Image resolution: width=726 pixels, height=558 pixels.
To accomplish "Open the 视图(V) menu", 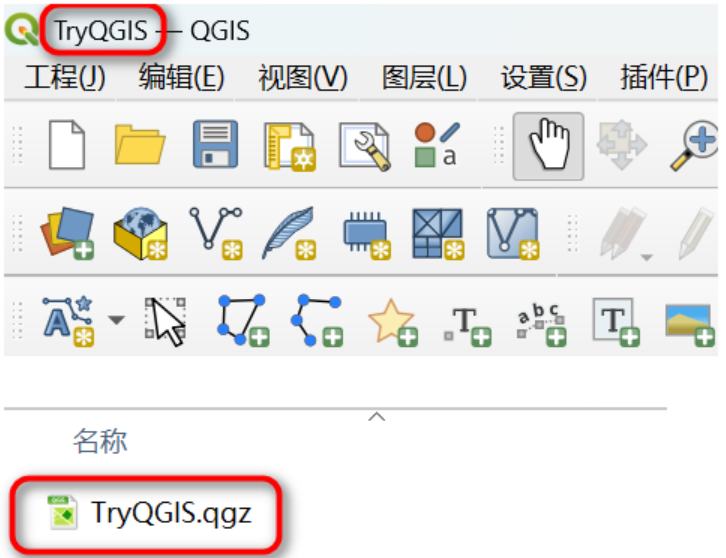I will pyautogui.click(x=303, y=77).
